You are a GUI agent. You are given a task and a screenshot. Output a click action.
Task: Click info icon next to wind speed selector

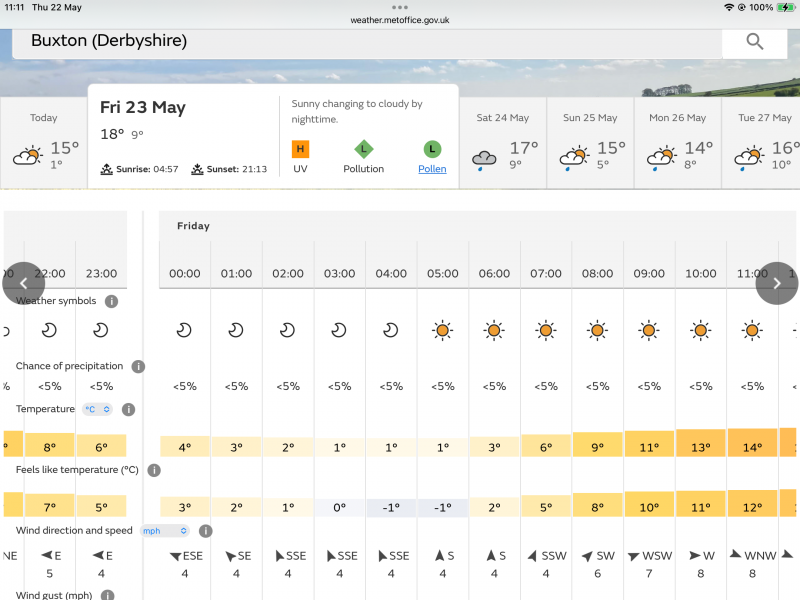tap(205, 531)
